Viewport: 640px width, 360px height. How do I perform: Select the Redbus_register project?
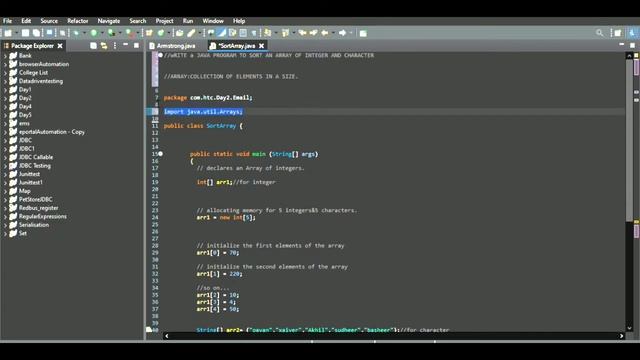[x=38, y=208]
